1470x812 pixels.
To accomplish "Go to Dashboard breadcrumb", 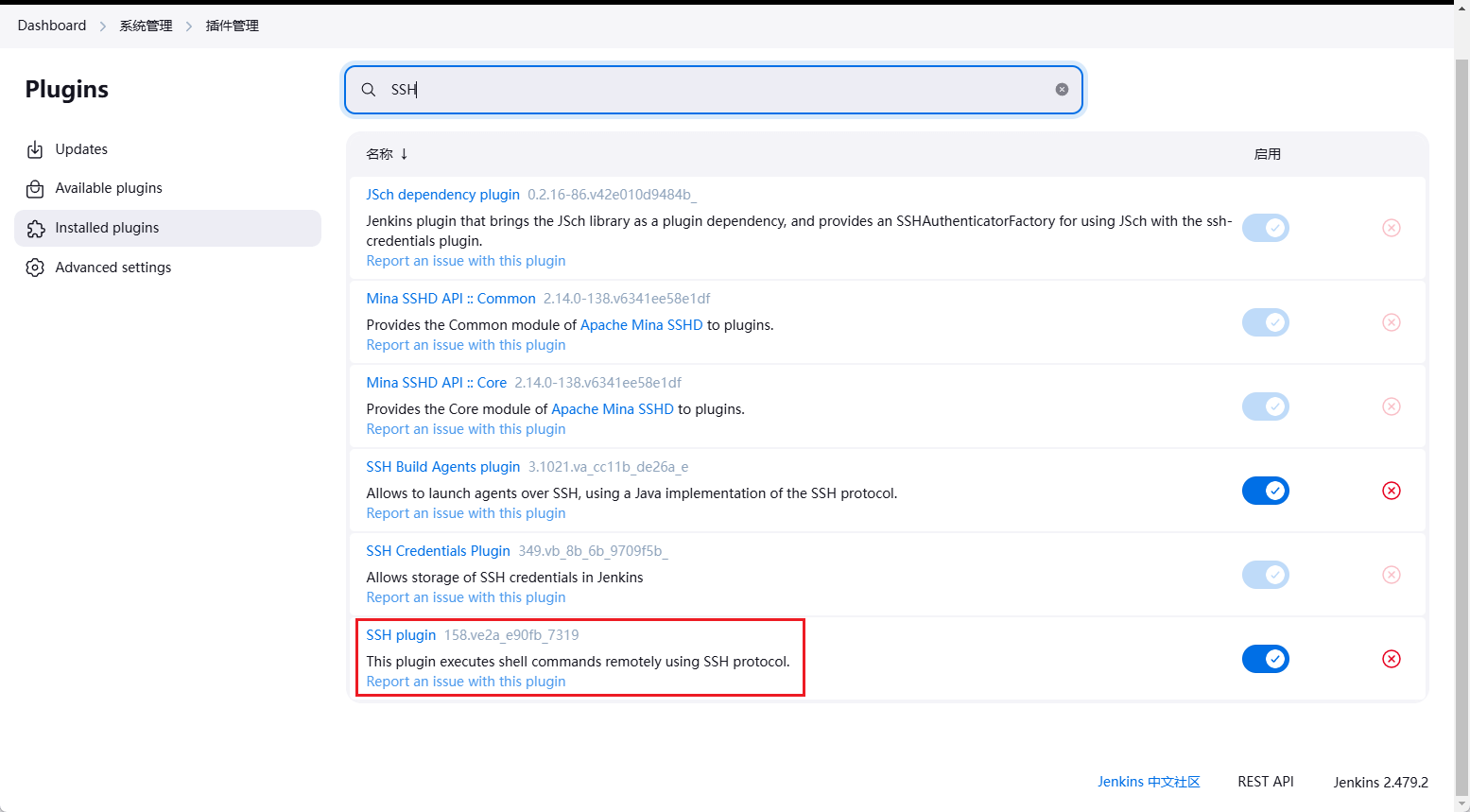I will point(52,26).
